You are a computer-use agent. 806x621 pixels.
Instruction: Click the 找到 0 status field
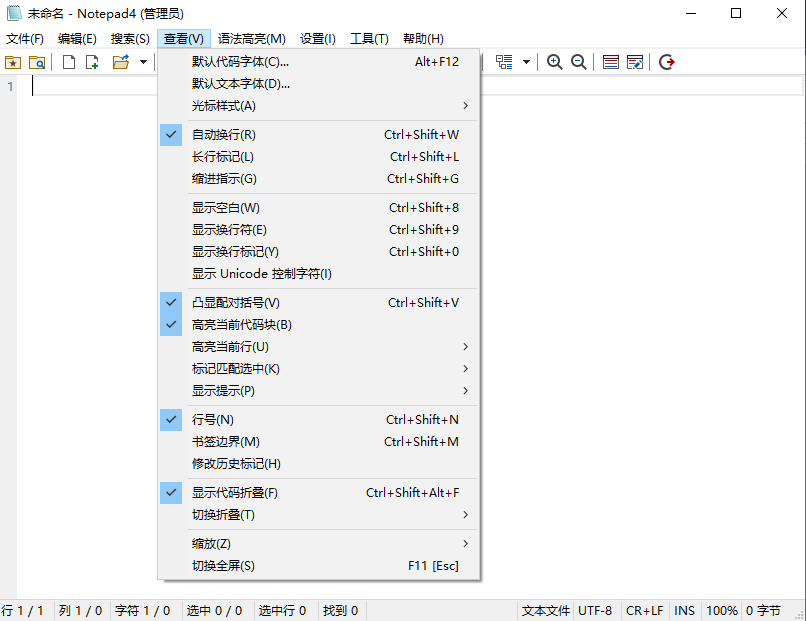tap(340, 611)
